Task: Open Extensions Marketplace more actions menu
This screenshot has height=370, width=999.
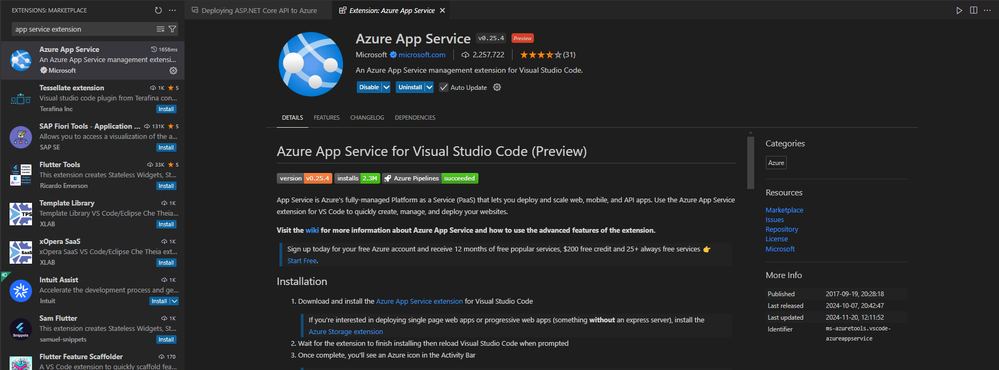Action: click(173, 11)
